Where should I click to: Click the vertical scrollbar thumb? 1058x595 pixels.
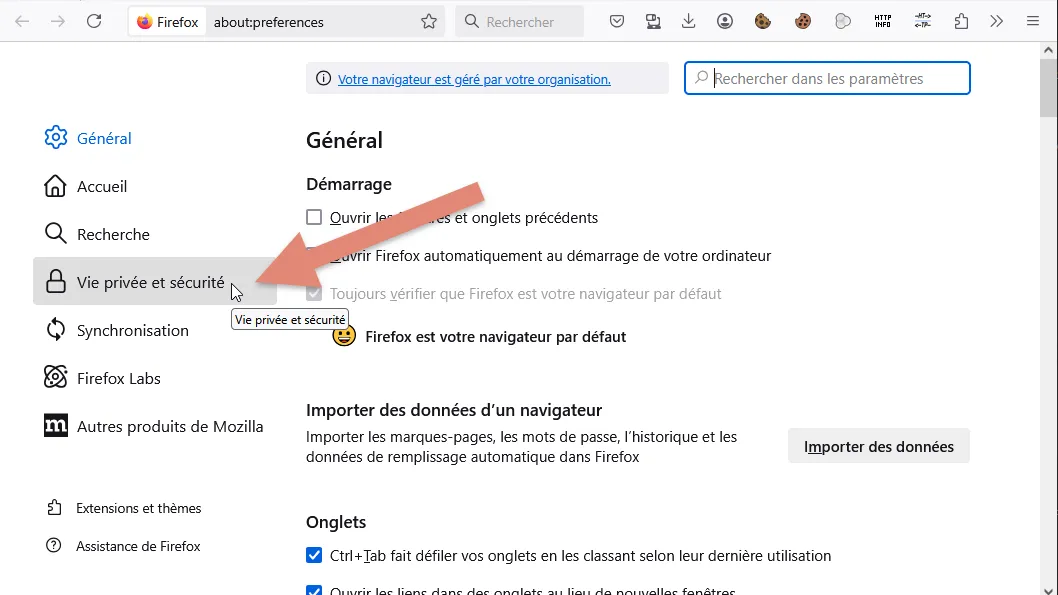pos(1048,88)
